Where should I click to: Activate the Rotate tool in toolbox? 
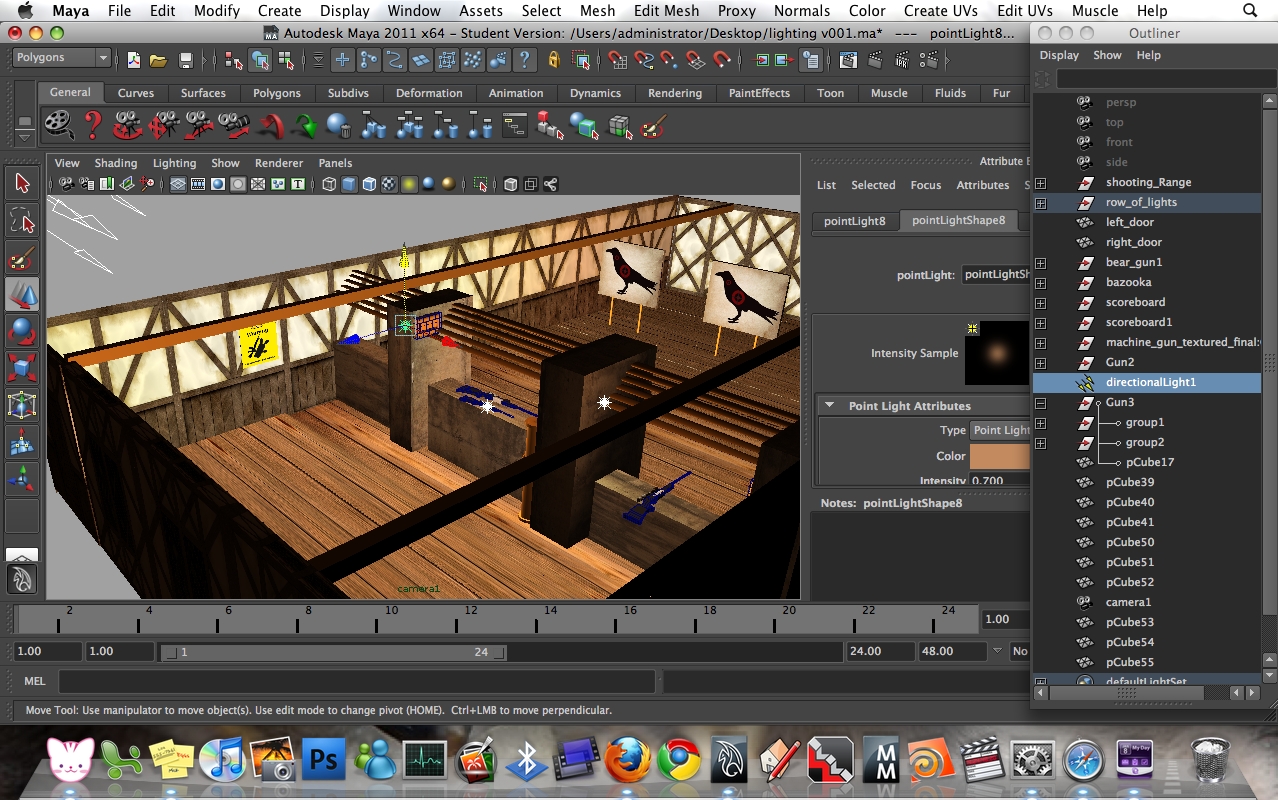click(22, 331)
